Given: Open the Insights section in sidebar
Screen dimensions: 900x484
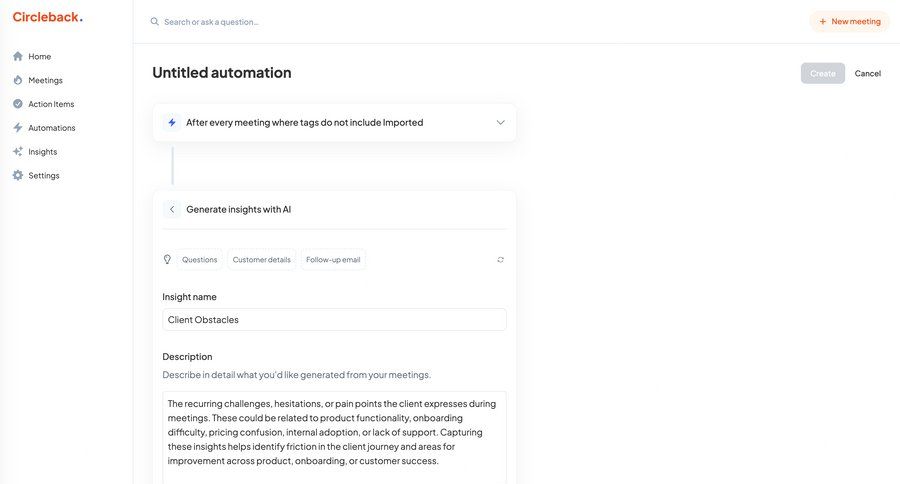Looking at the screenshot, I should 42,152.
